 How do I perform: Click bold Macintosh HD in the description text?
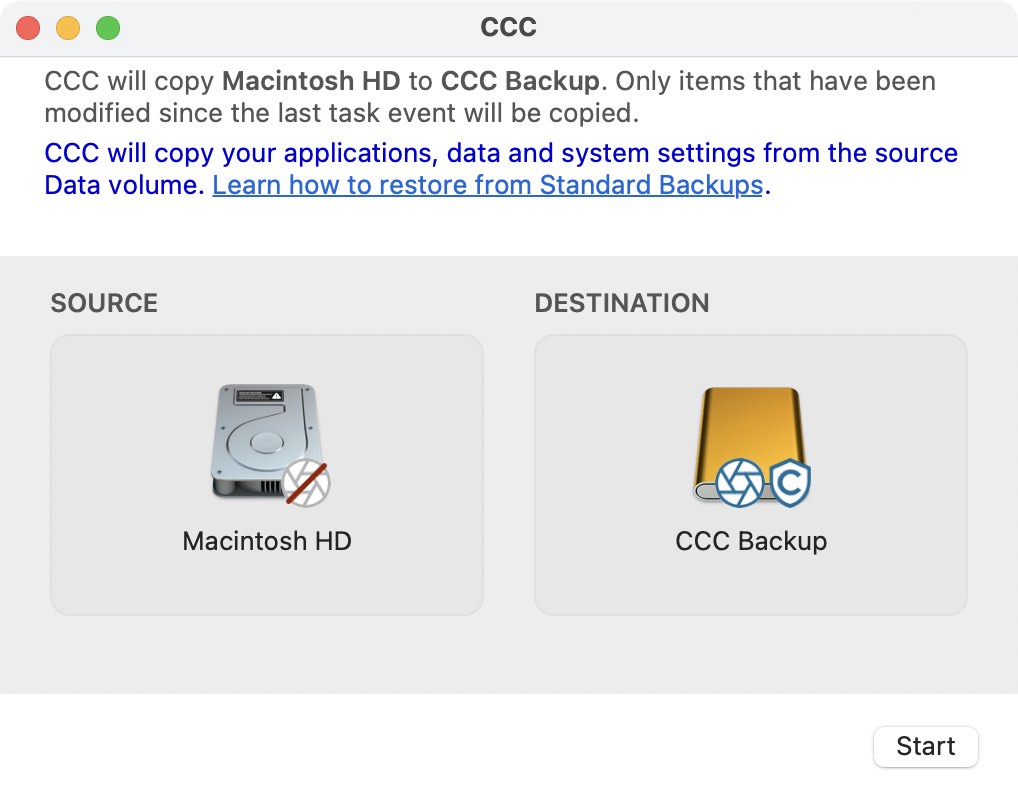(311, 81)
